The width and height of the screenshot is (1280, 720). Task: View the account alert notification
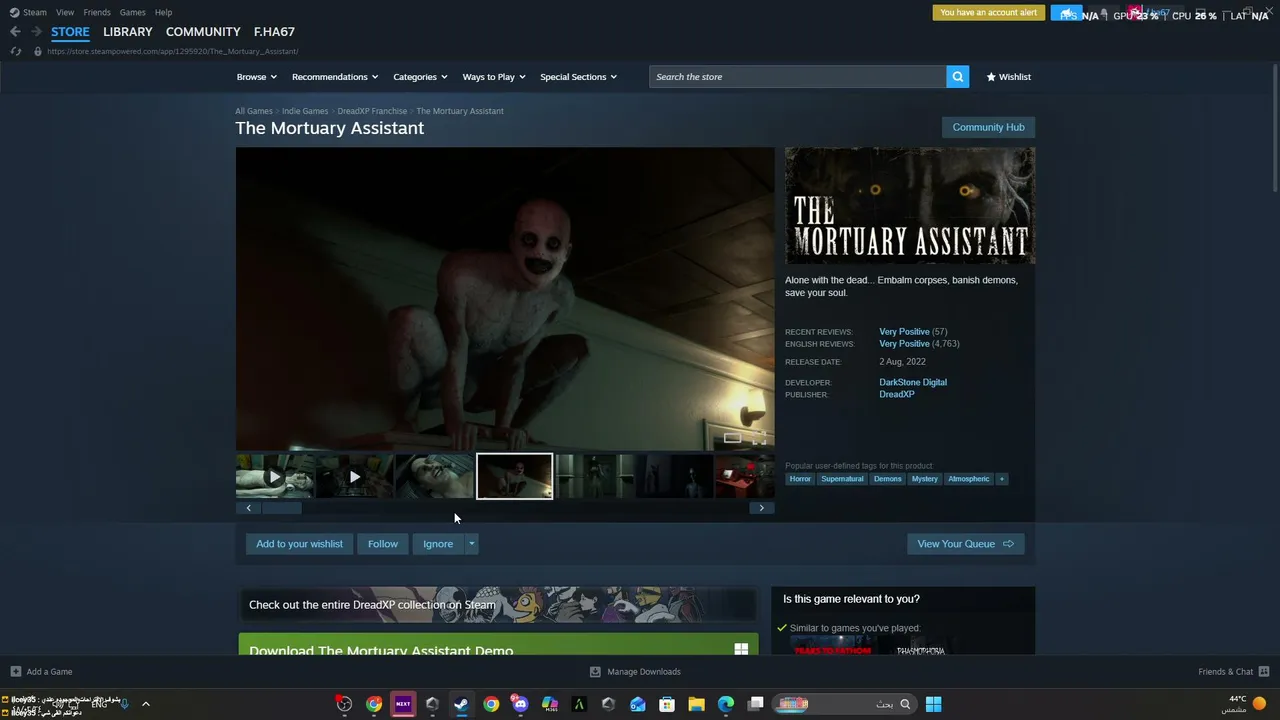pos(989,13)
